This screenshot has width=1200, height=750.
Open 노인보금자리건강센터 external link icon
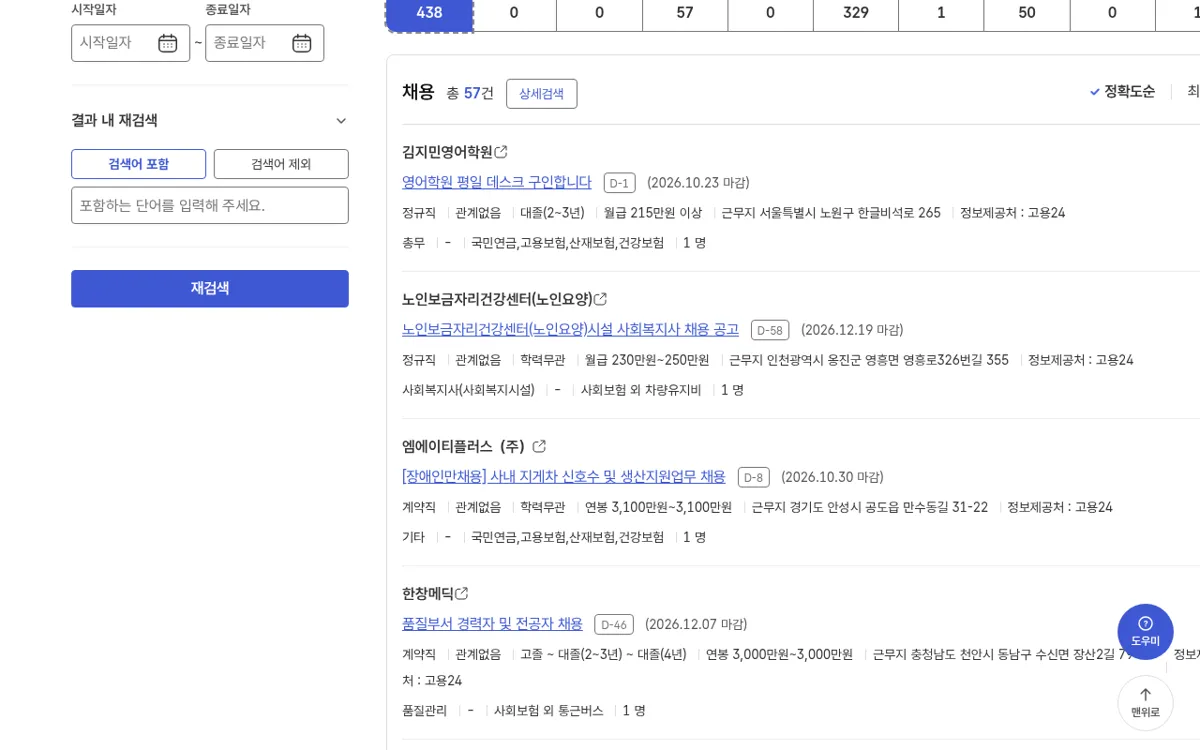coord(601,299)
